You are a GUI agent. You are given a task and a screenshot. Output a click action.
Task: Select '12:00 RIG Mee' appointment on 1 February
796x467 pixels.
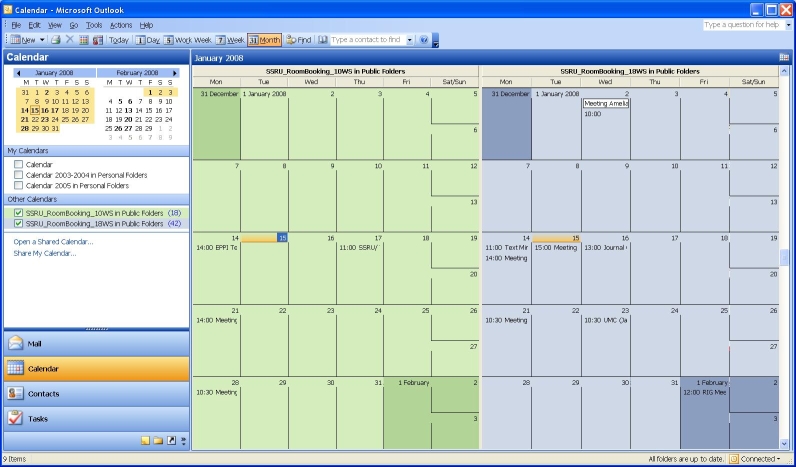point(705,392)
